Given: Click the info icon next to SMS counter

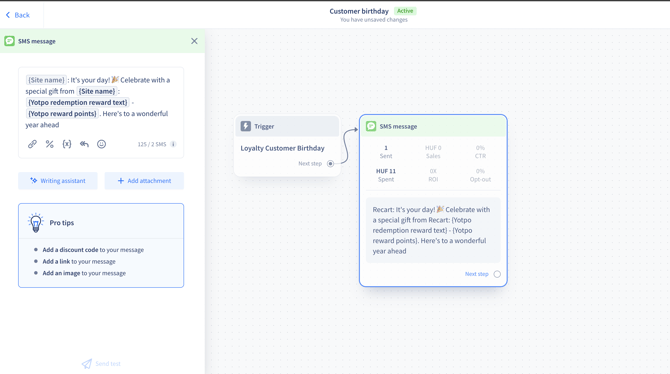Looking at the screenshot, I should point(173,144).
